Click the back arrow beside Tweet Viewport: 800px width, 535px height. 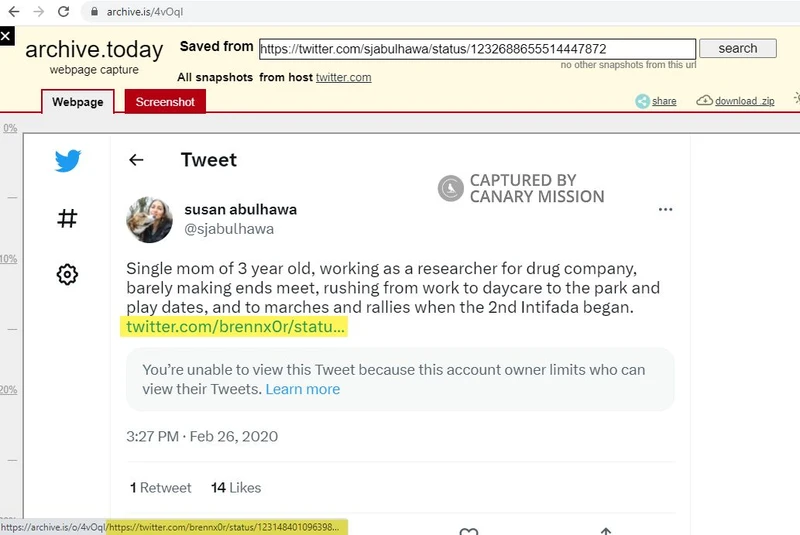click(x=137, y=160)
